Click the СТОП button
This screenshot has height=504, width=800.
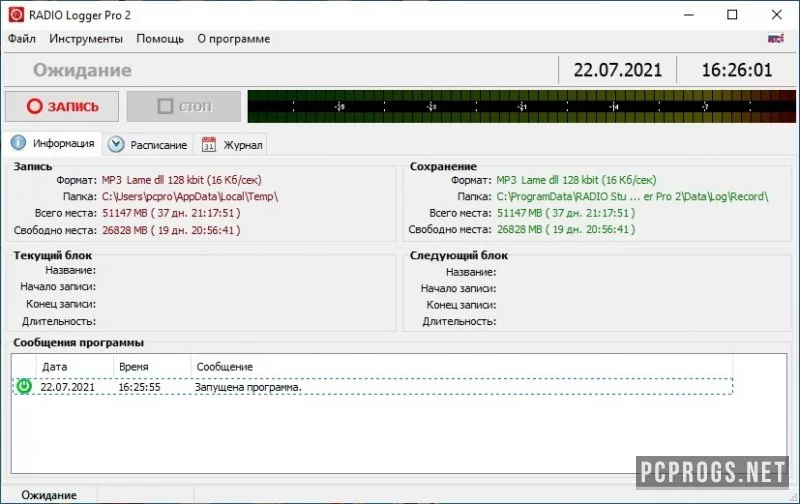click(184, 107)
